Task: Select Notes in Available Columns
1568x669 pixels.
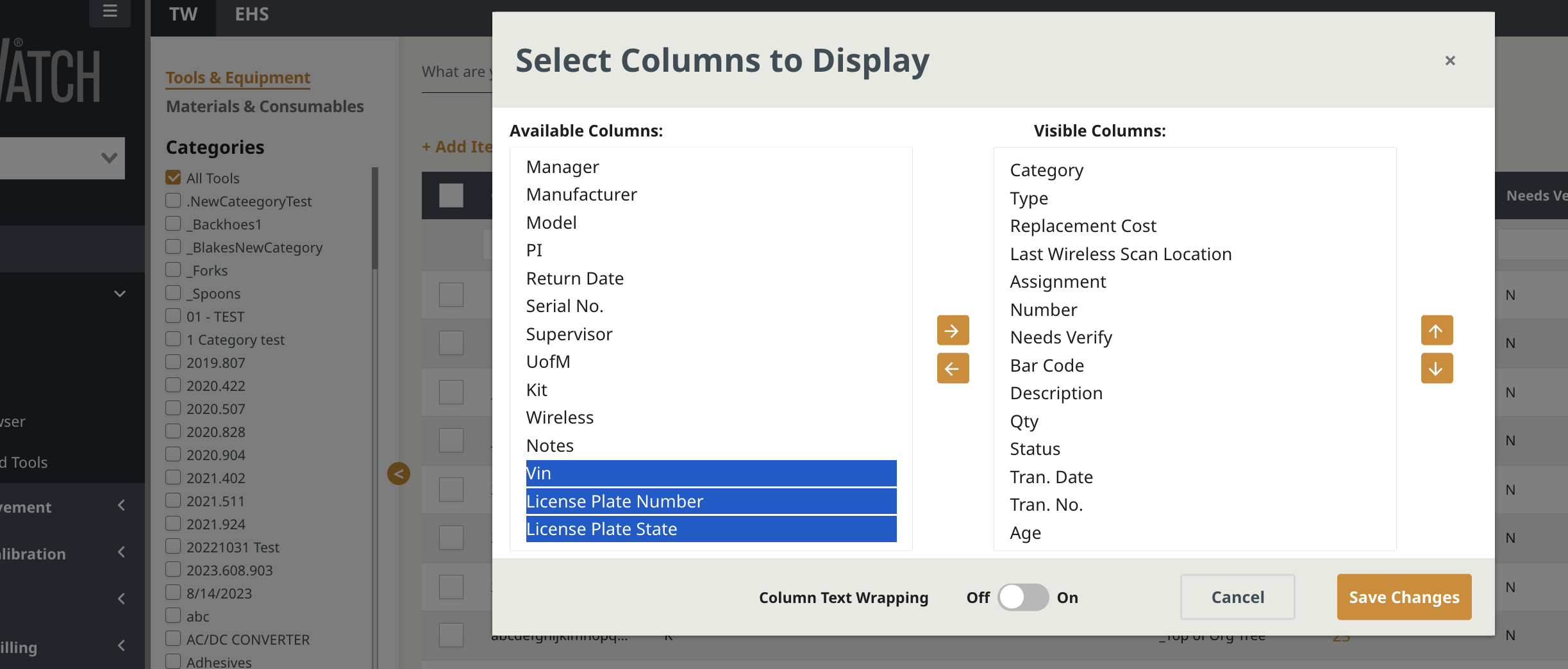Action: (x=711, y=446)
